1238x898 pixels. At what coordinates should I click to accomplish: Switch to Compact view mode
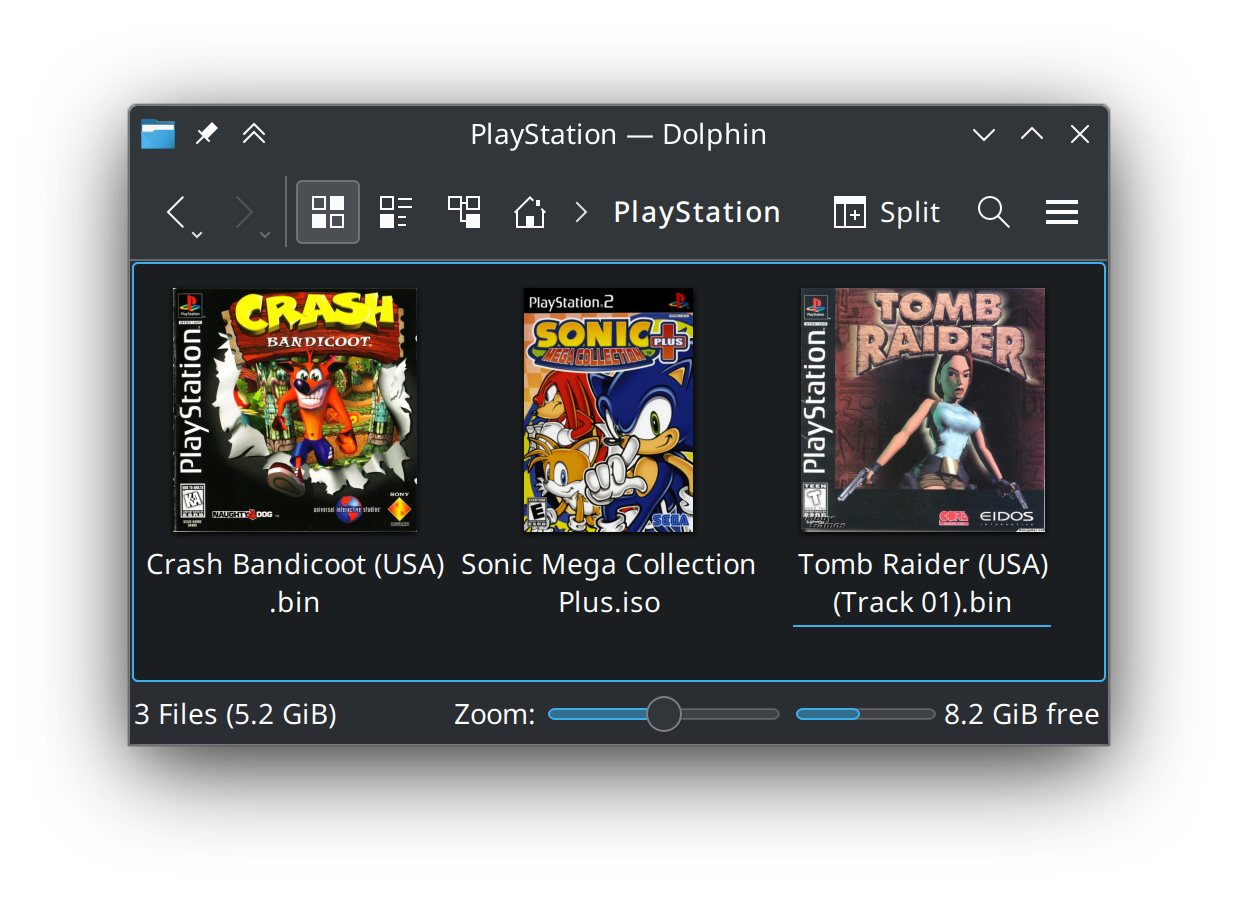tap(396, 212)
